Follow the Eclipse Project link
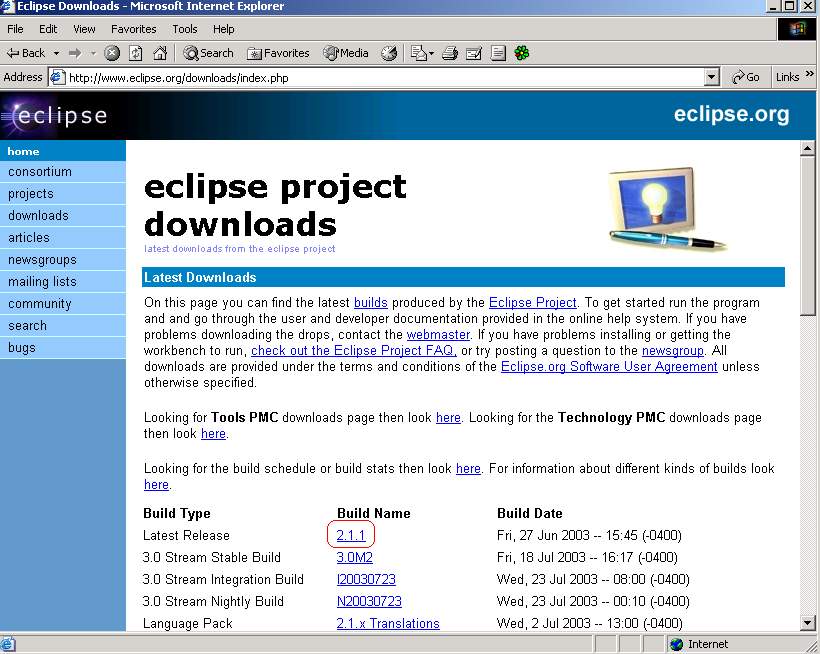The image size is (820, 654). (x=532, y=303)
